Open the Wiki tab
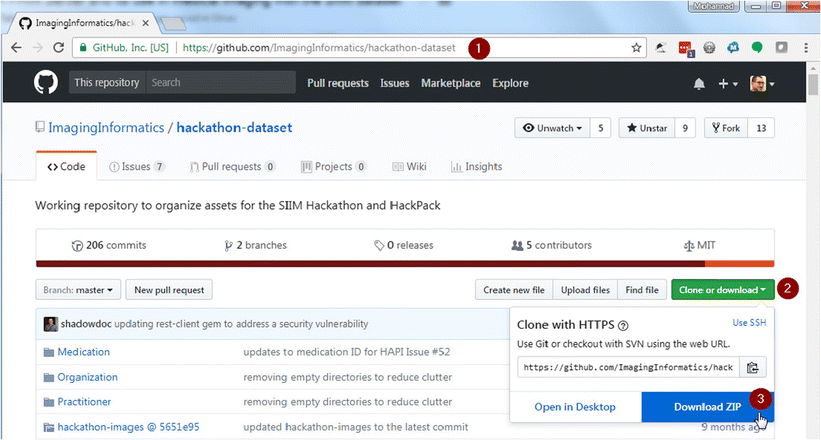 pyautogui.click(x=409, y=167)
